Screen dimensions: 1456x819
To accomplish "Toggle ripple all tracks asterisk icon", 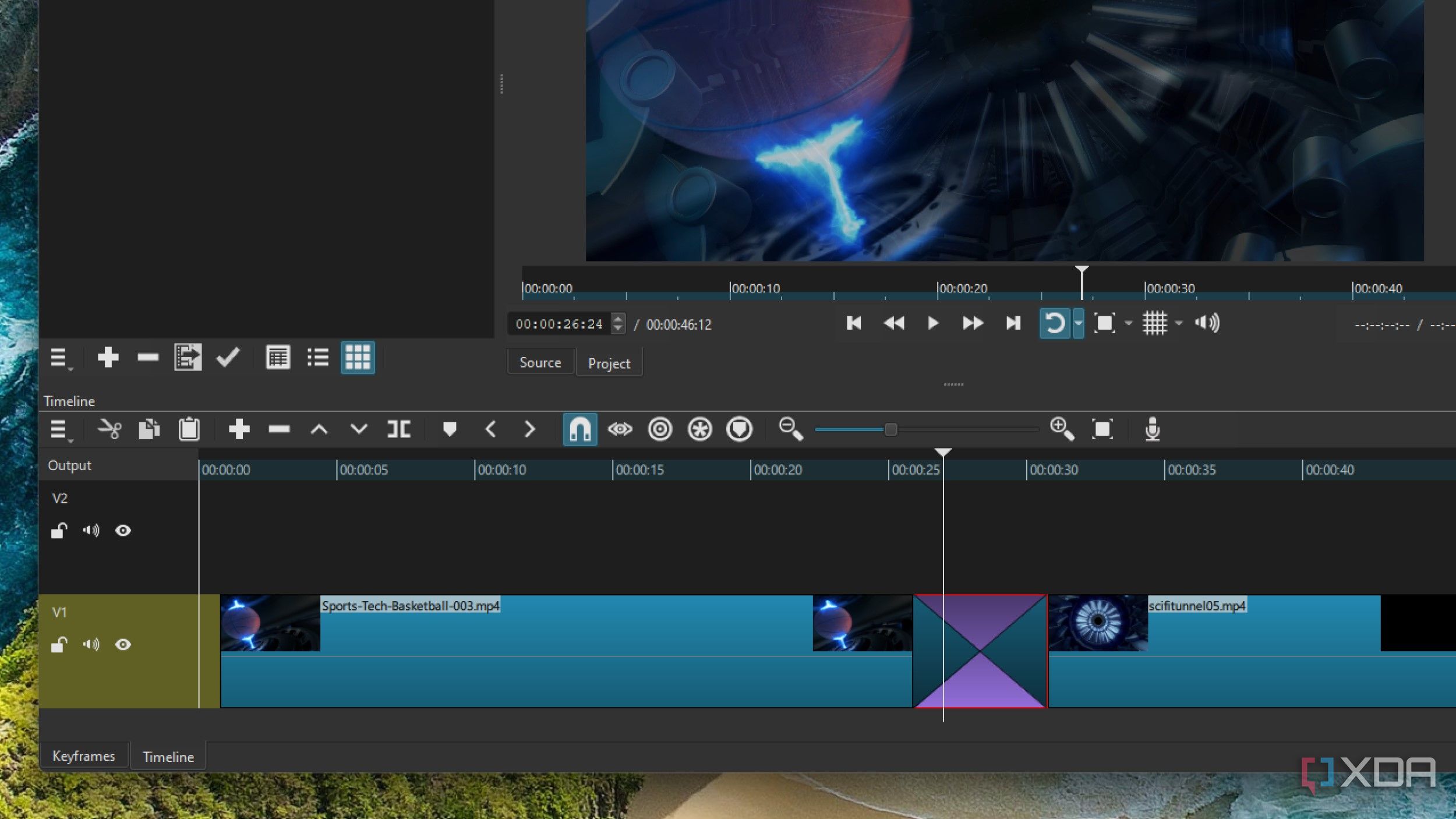I will point(699,429).
